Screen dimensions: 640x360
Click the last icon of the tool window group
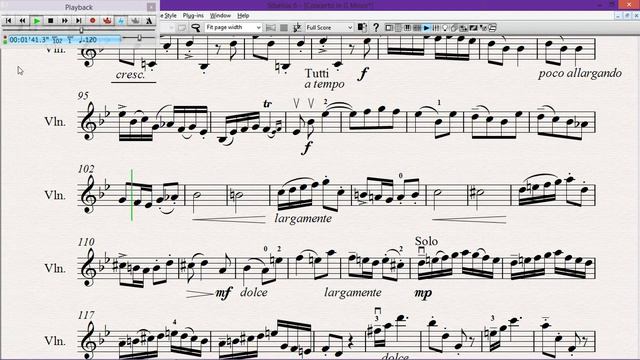tap(493, 28)
